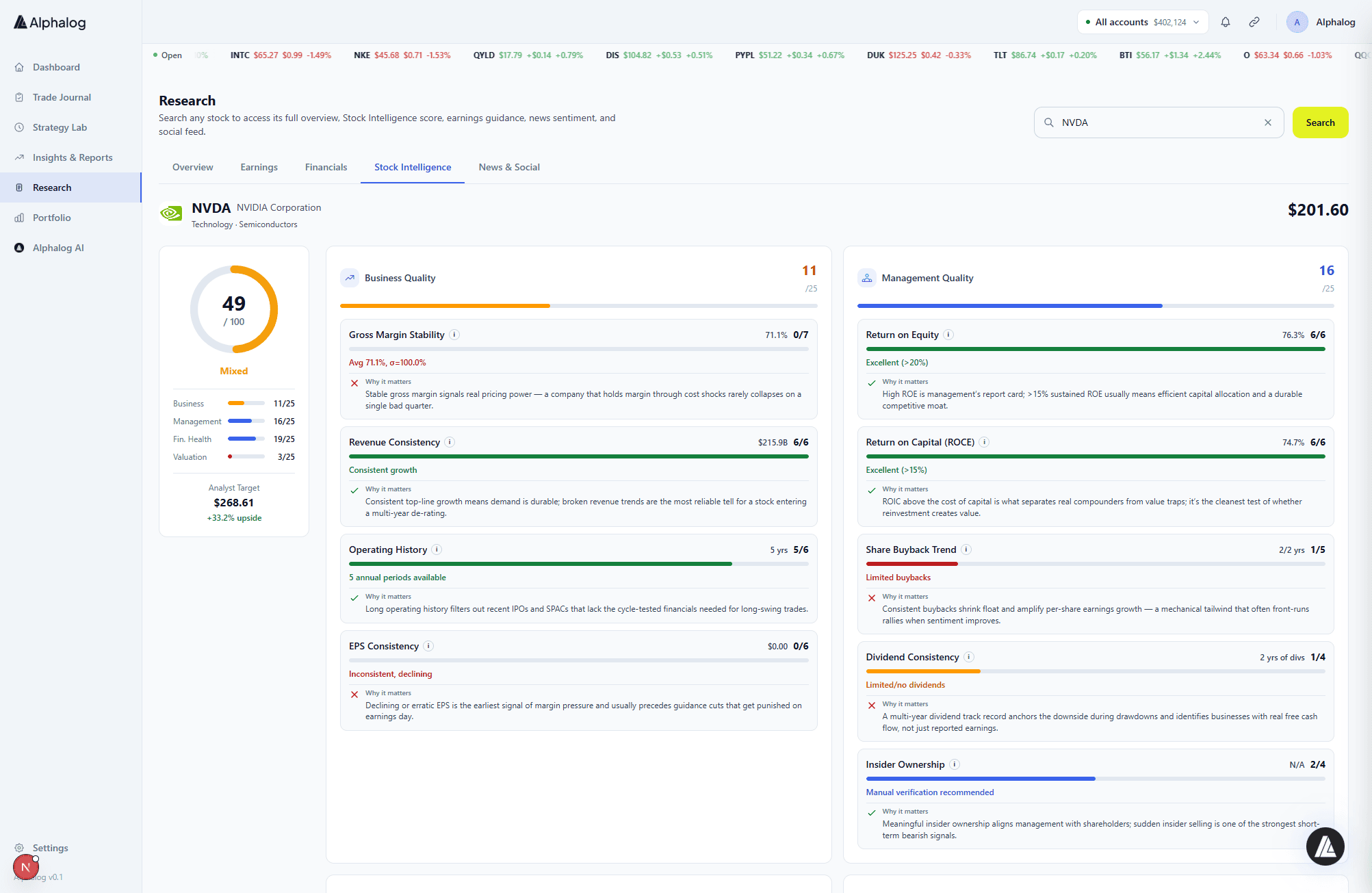This screenshot has height=893, width=1372.
Task: Click the QYLD ticker quote
Action: coord(528,55)
